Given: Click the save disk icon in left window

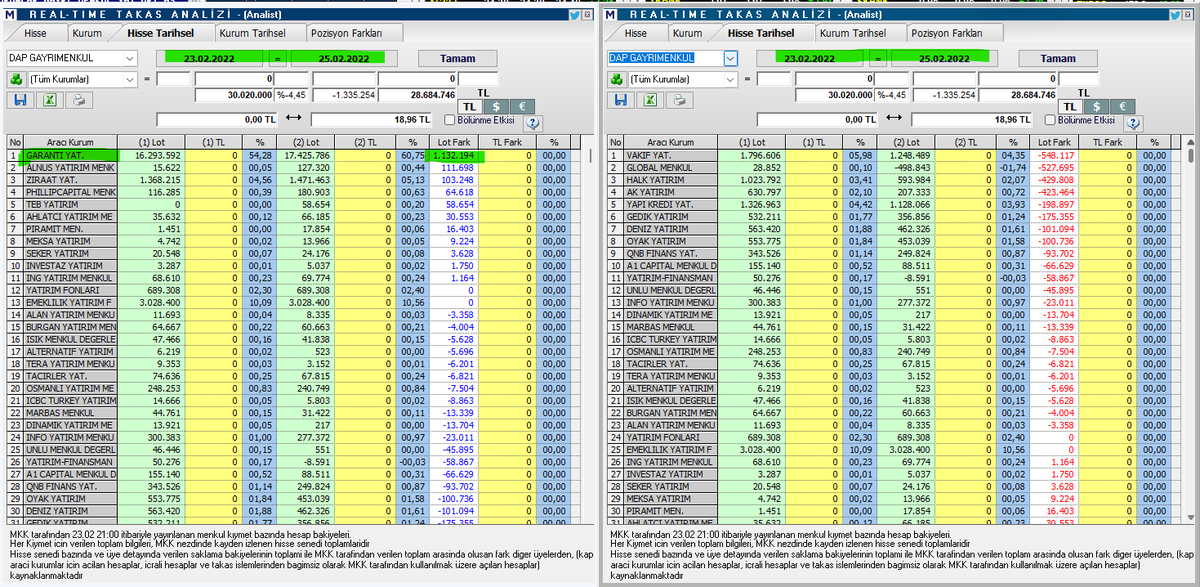Looking at the screenshot, I should (19, 100).
